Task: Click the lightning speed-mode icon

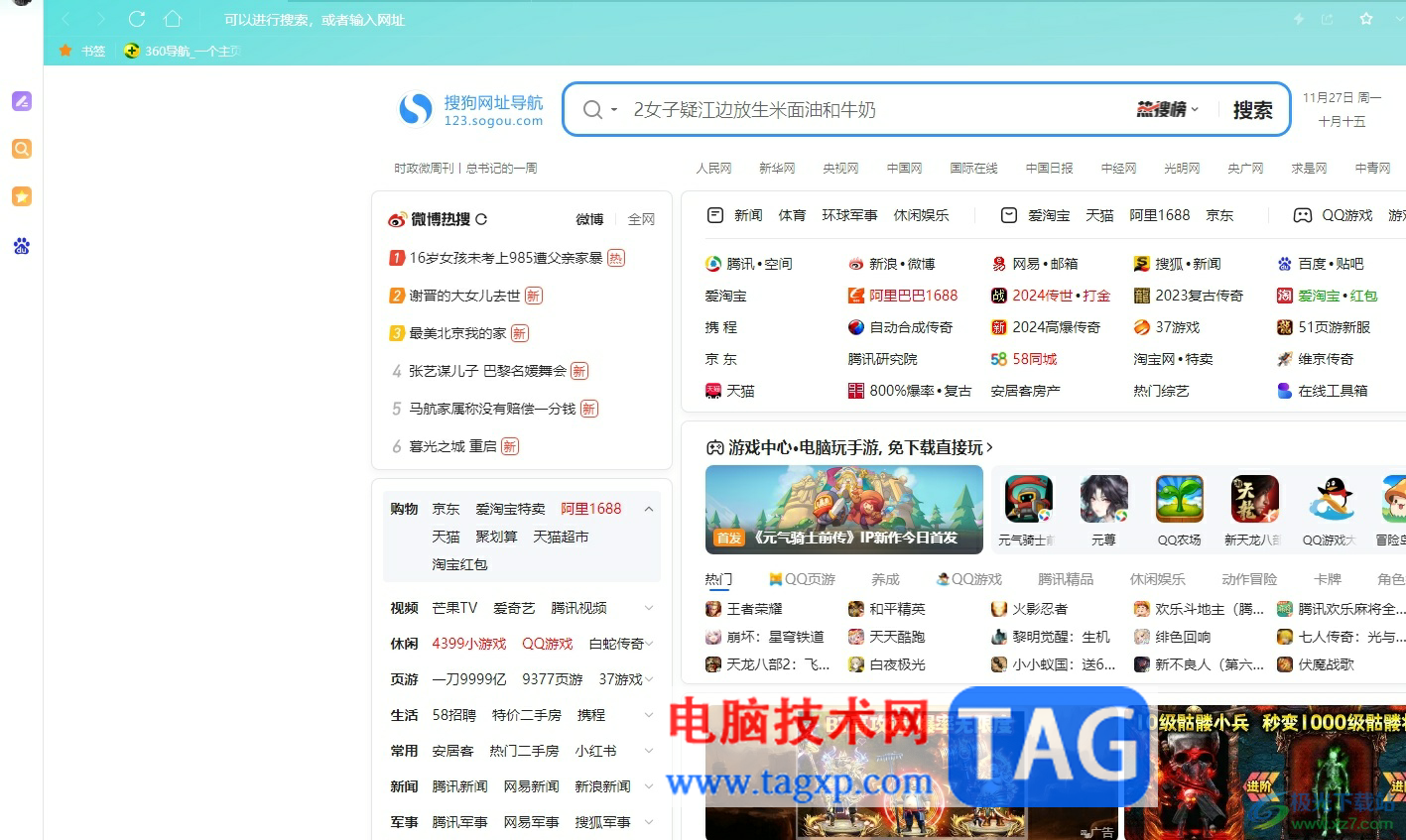Action: 1299,19
